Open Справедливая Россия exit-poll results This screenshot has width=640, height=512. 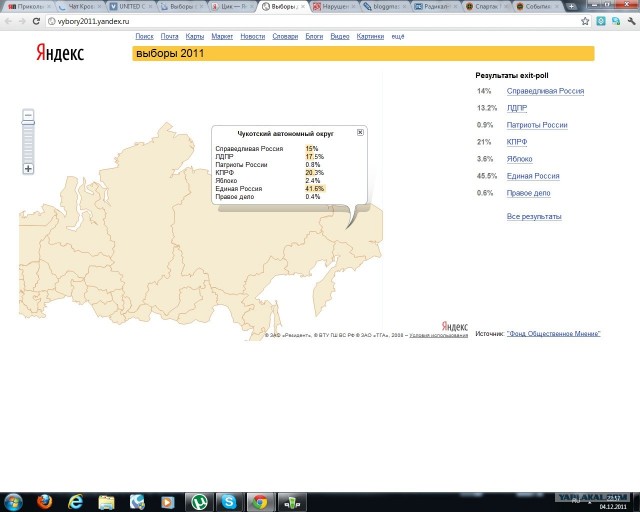coord(545,91)
